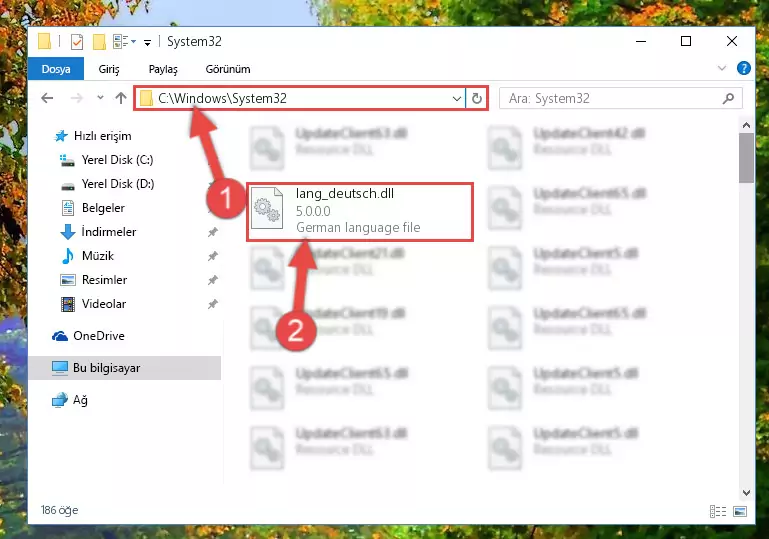Click the vertical scrollbar thumb

pos(746,158)
